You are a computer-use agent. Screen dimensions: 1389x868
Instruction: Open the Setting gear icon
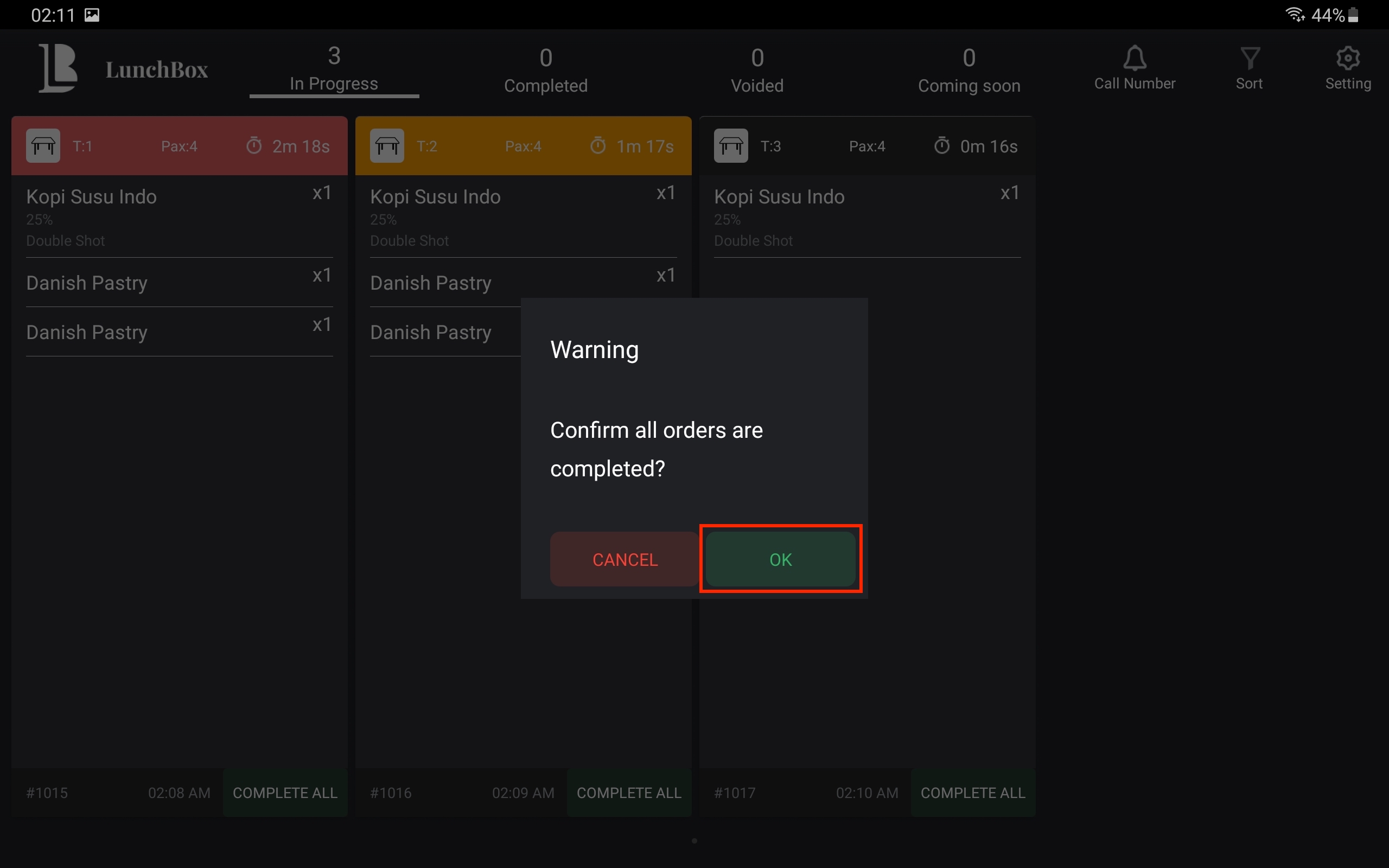coord(1348,59)
